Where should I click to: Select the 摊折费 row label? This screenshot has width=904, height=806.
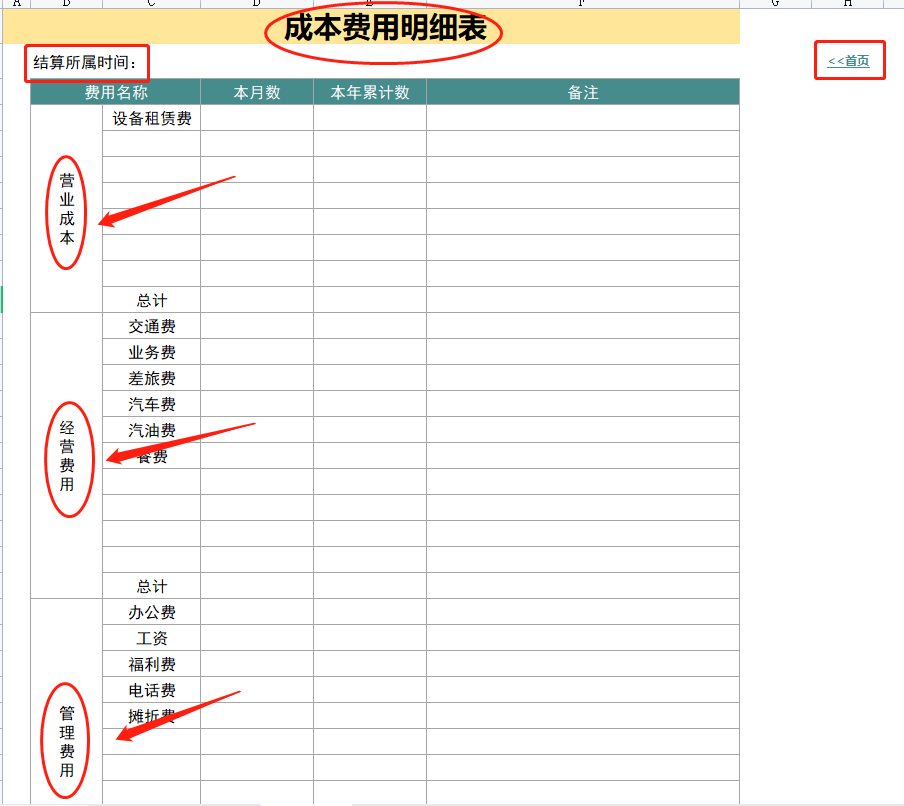(x=150, y=716)
